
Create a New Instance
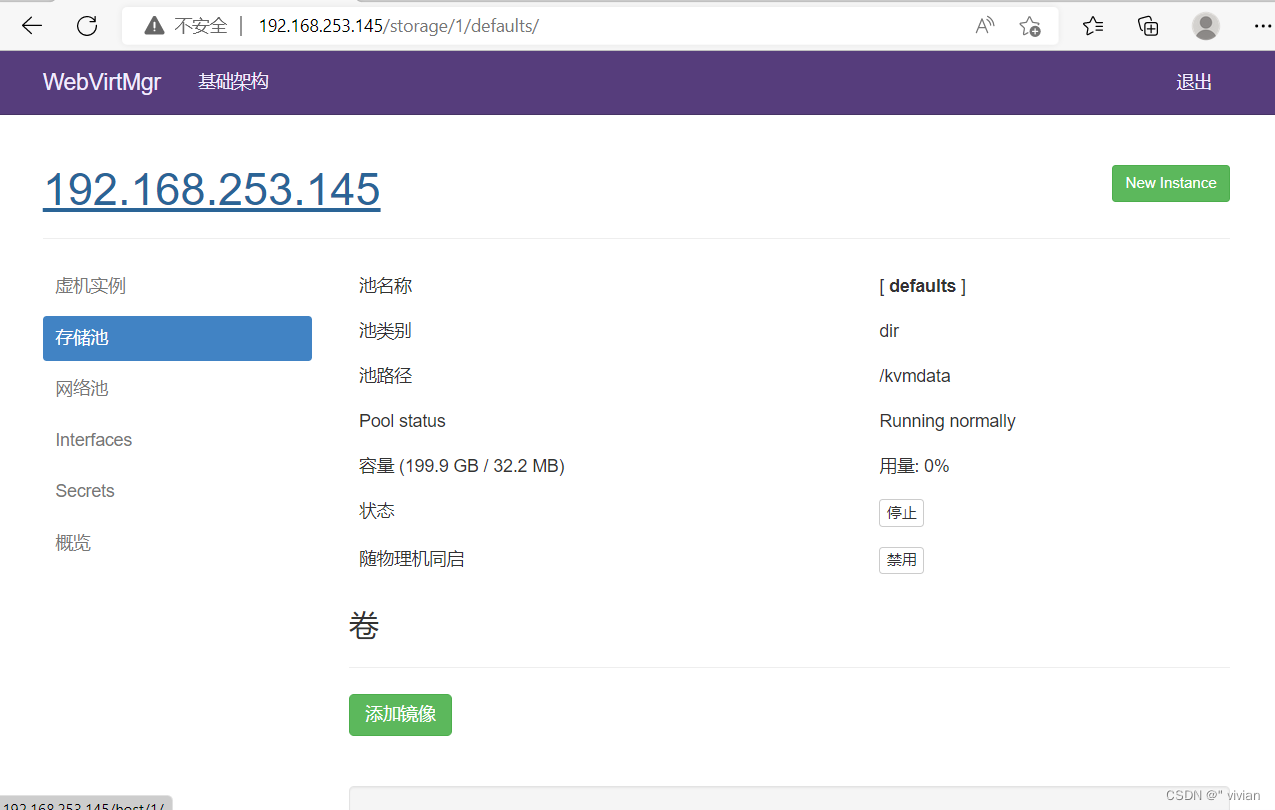point(1171,183)
